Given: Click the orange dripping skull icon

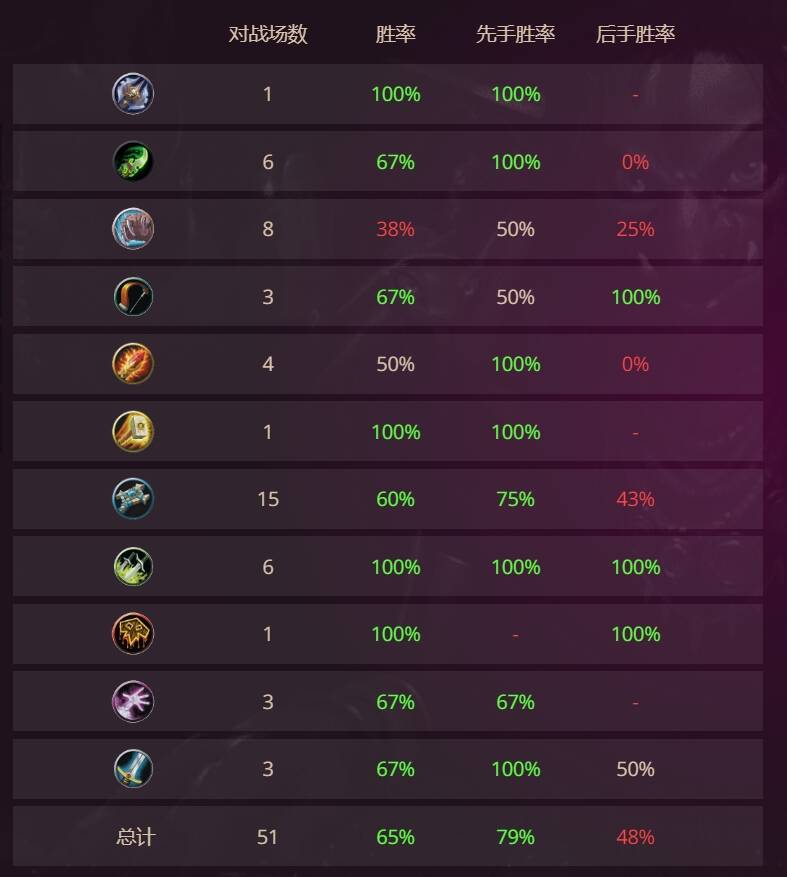Looking at the screenshot, I should point(133,634).
